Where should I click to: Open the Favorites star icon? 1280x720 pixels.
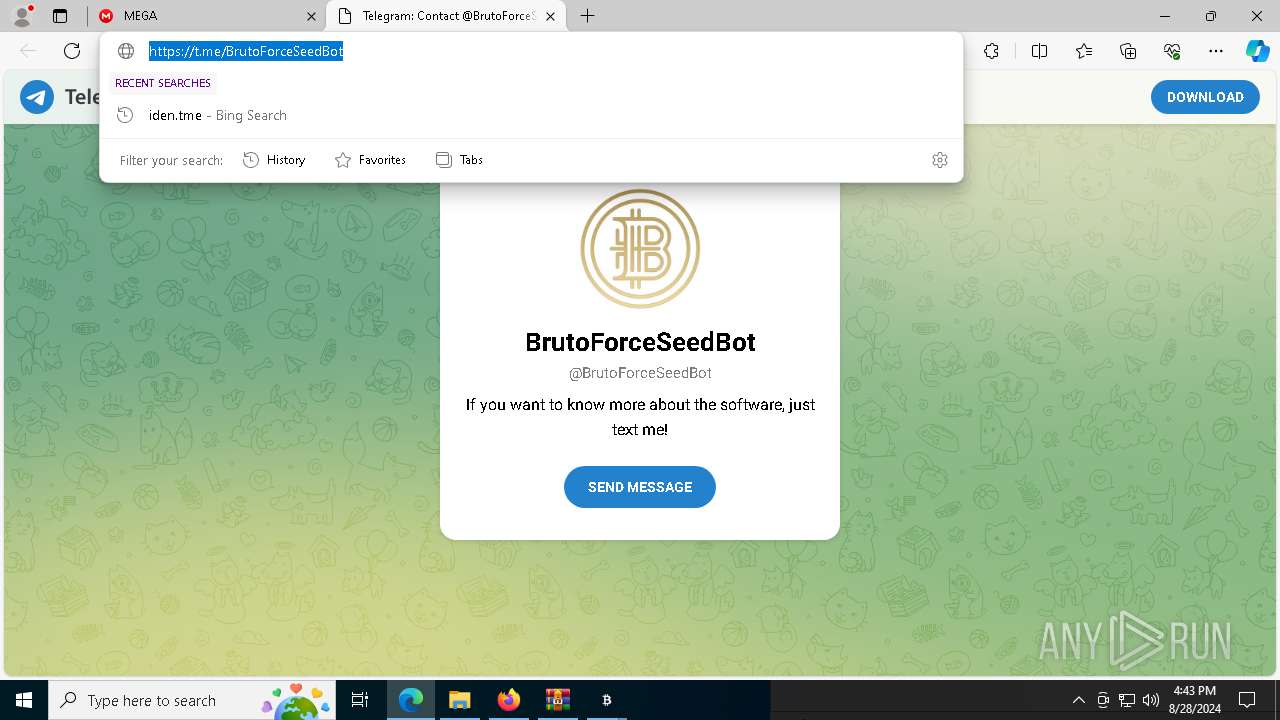(x=1084, y=51)
